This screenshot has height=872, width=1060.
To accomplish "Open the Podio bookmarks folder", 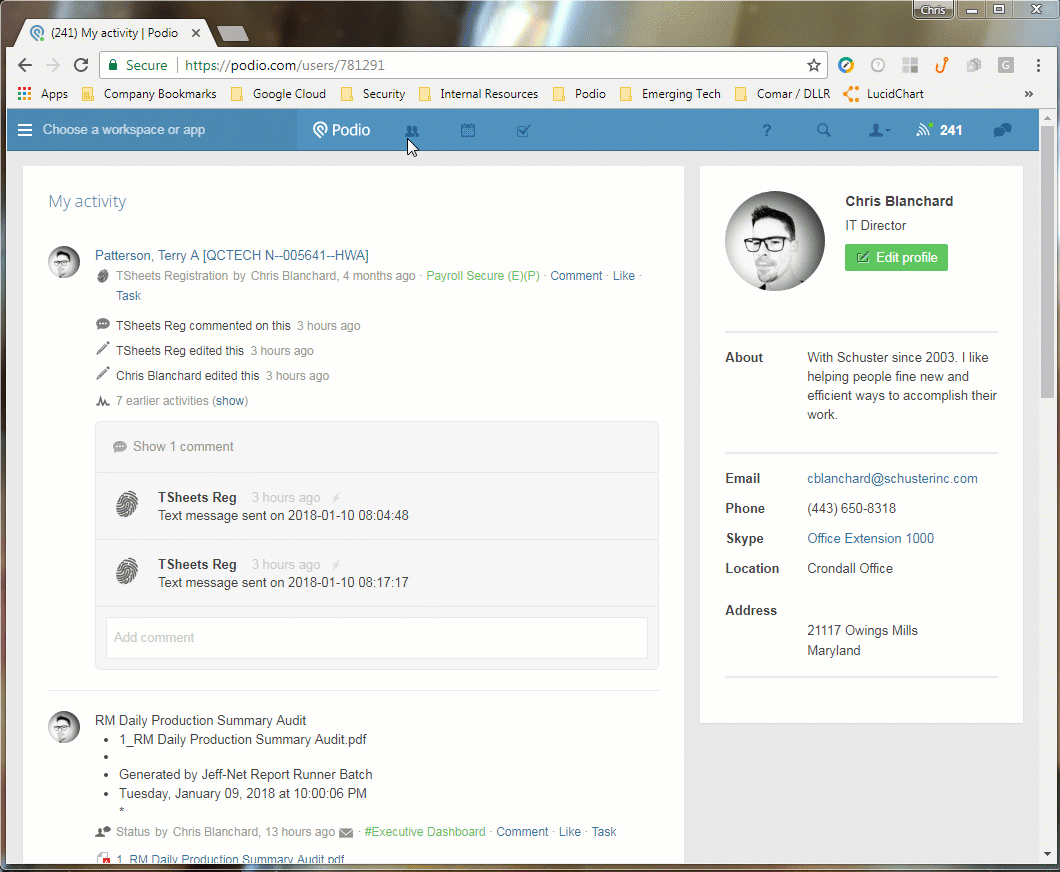I will [579, 94].
